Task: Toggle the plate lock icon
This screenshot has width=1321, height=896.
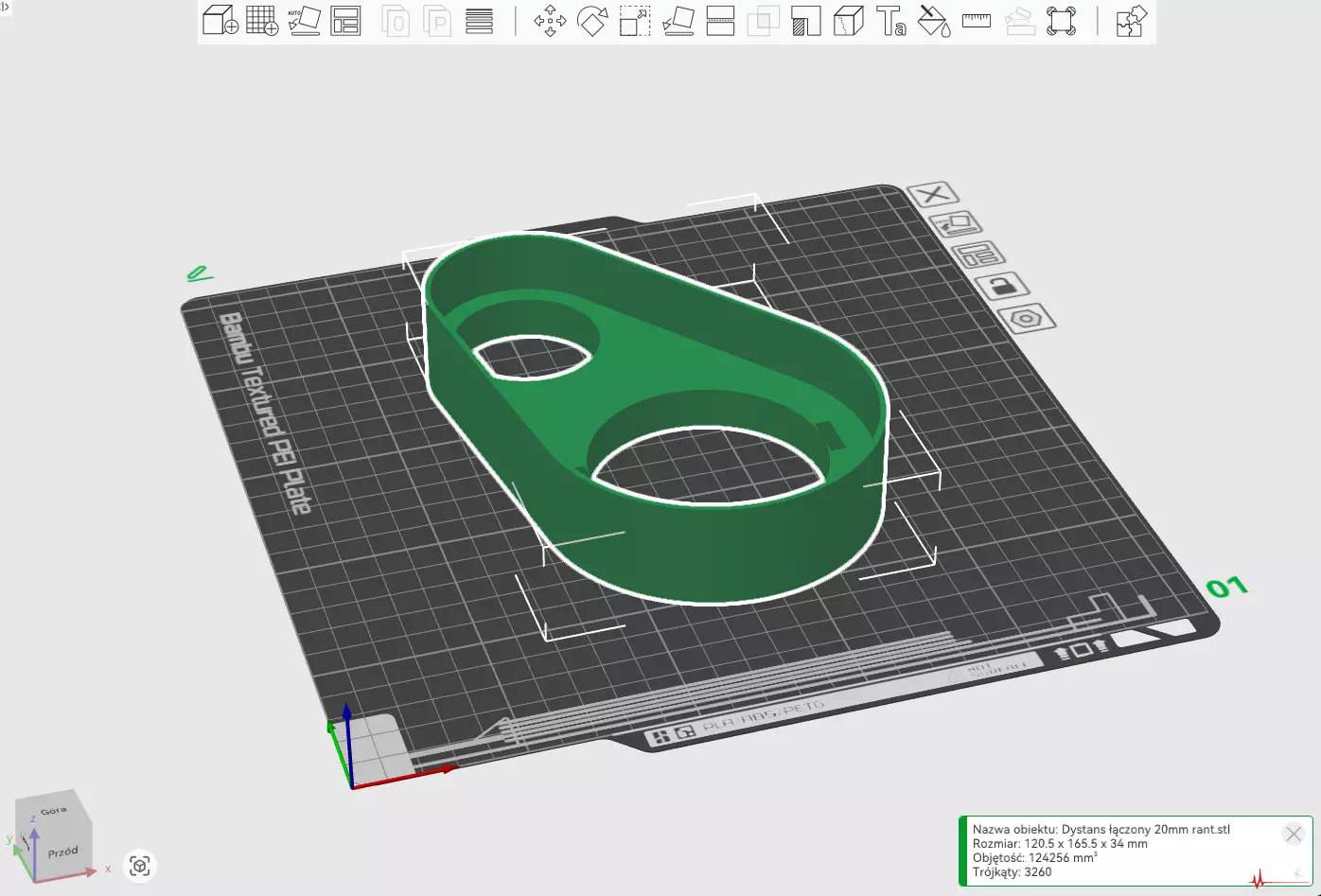Action: (1002, 285)
